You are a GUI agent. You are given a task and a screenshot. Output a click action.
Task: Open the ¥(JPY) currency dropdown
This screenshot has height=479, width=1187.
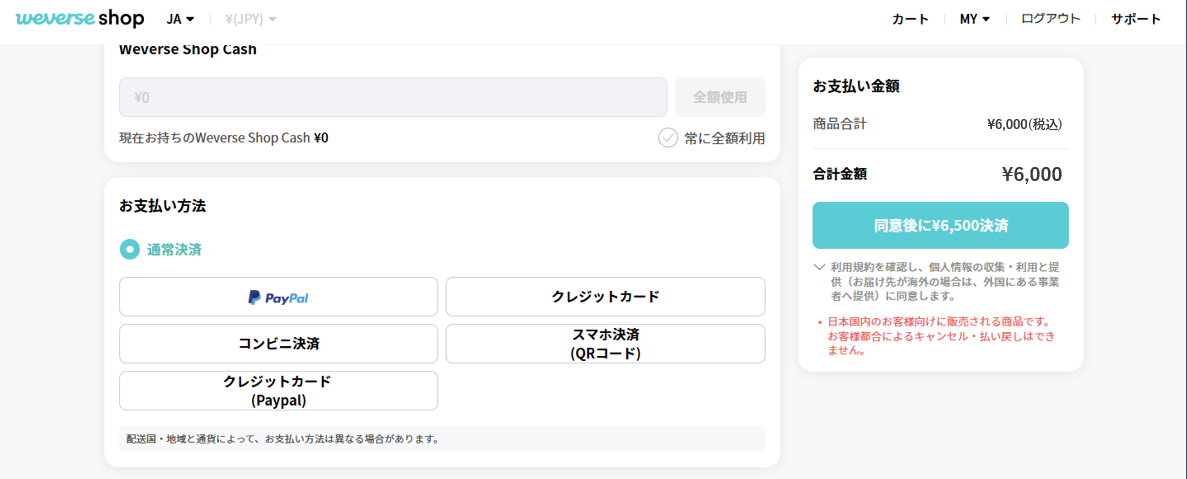pos(251,19)
